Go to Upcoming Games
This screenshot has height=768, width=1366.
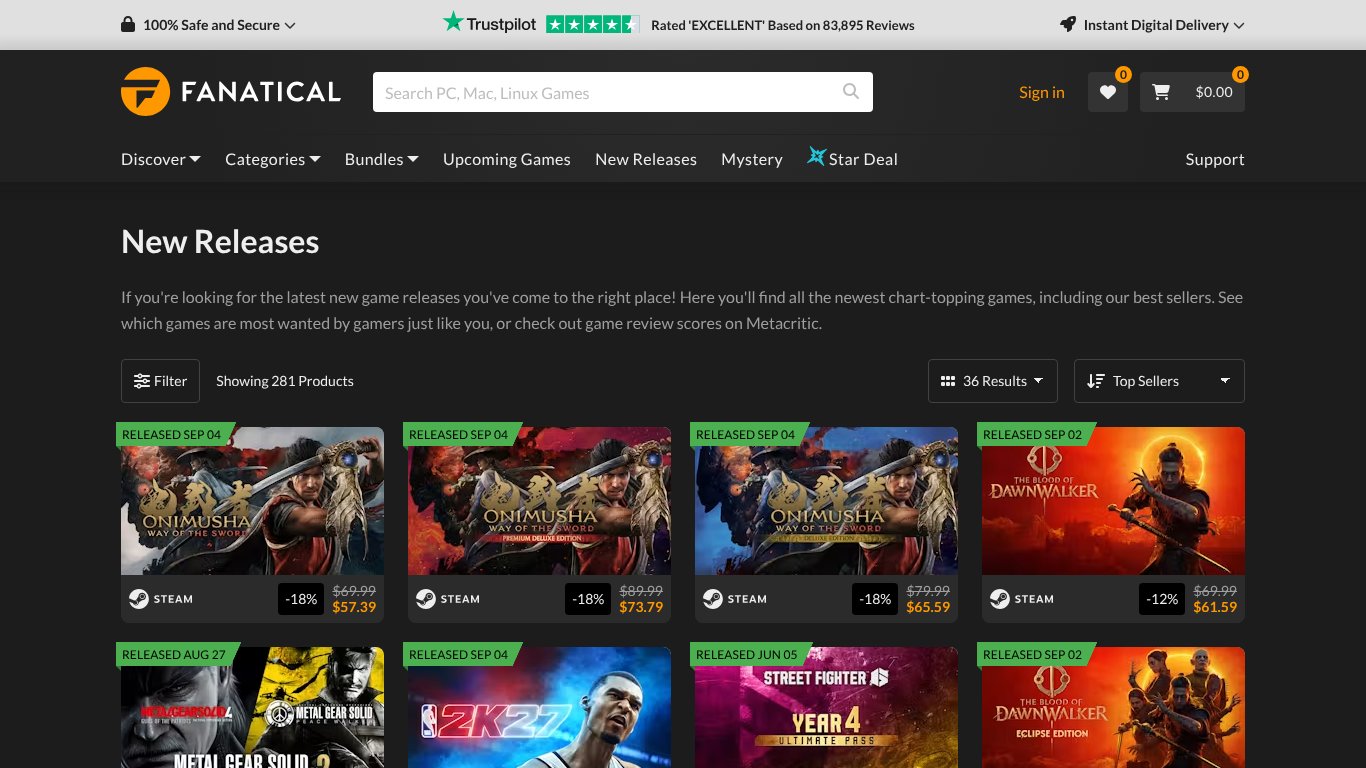[507, 159]
